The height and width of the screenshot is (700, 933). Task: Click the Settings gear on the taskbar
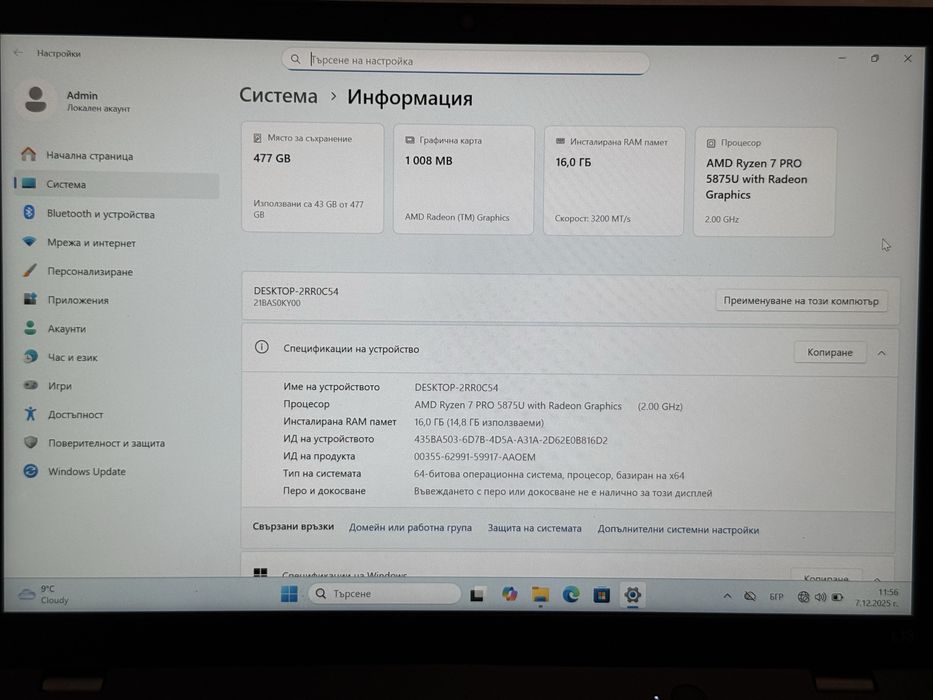point(633,595)
